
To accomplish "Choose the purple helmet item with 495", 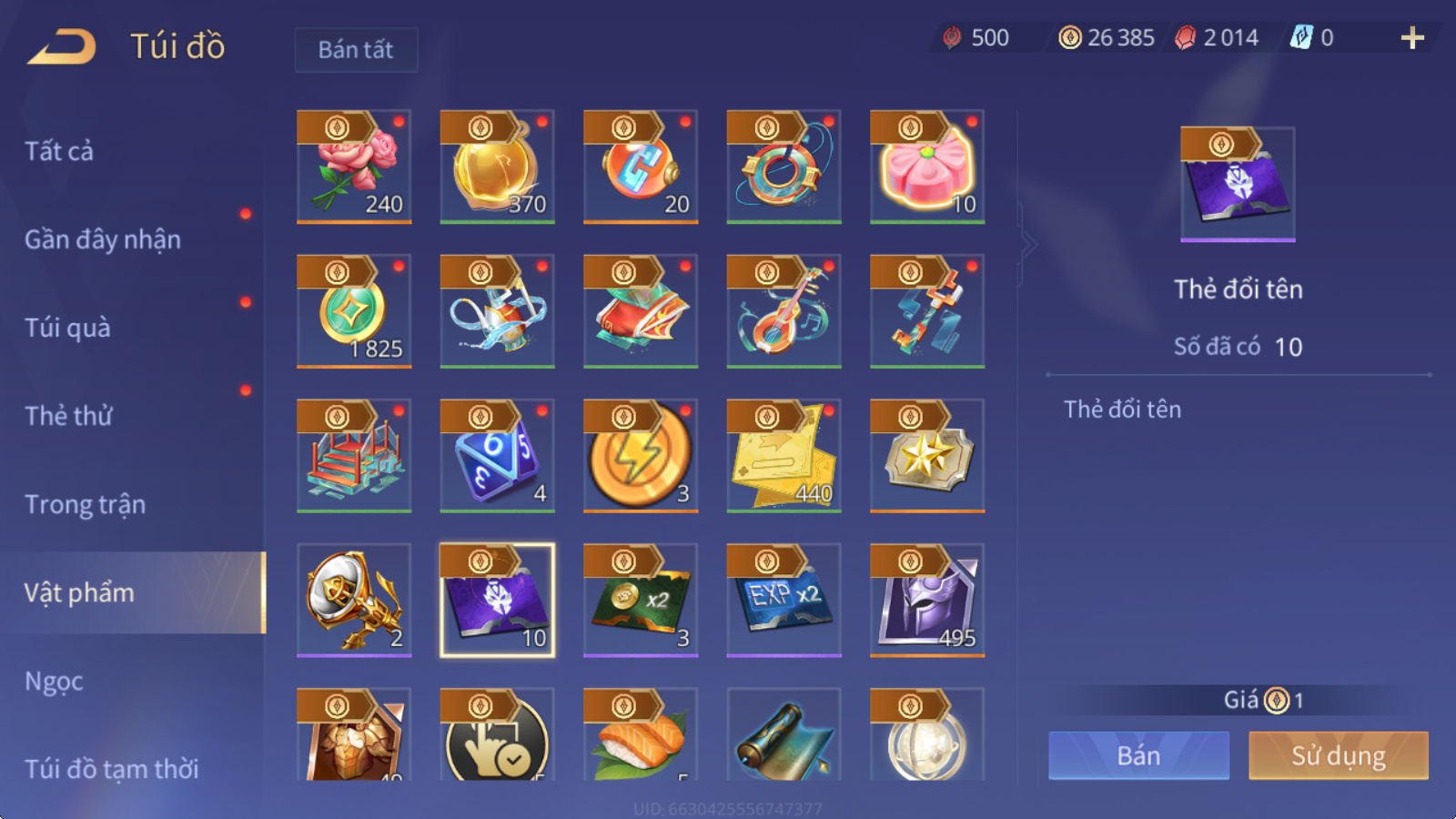I will pyautogui.click(x=927, y=601).
